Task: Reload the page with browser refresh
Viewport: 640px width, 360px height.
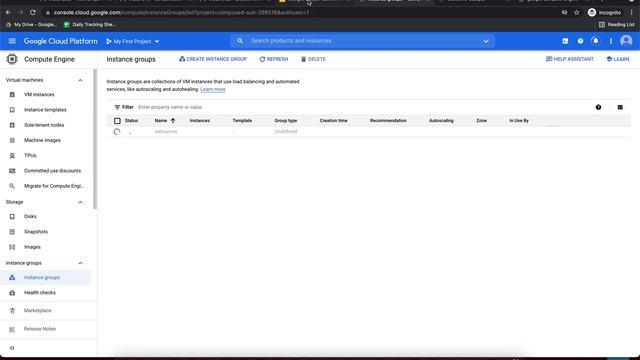Action: pyautogui.click(x=33, y=13)
